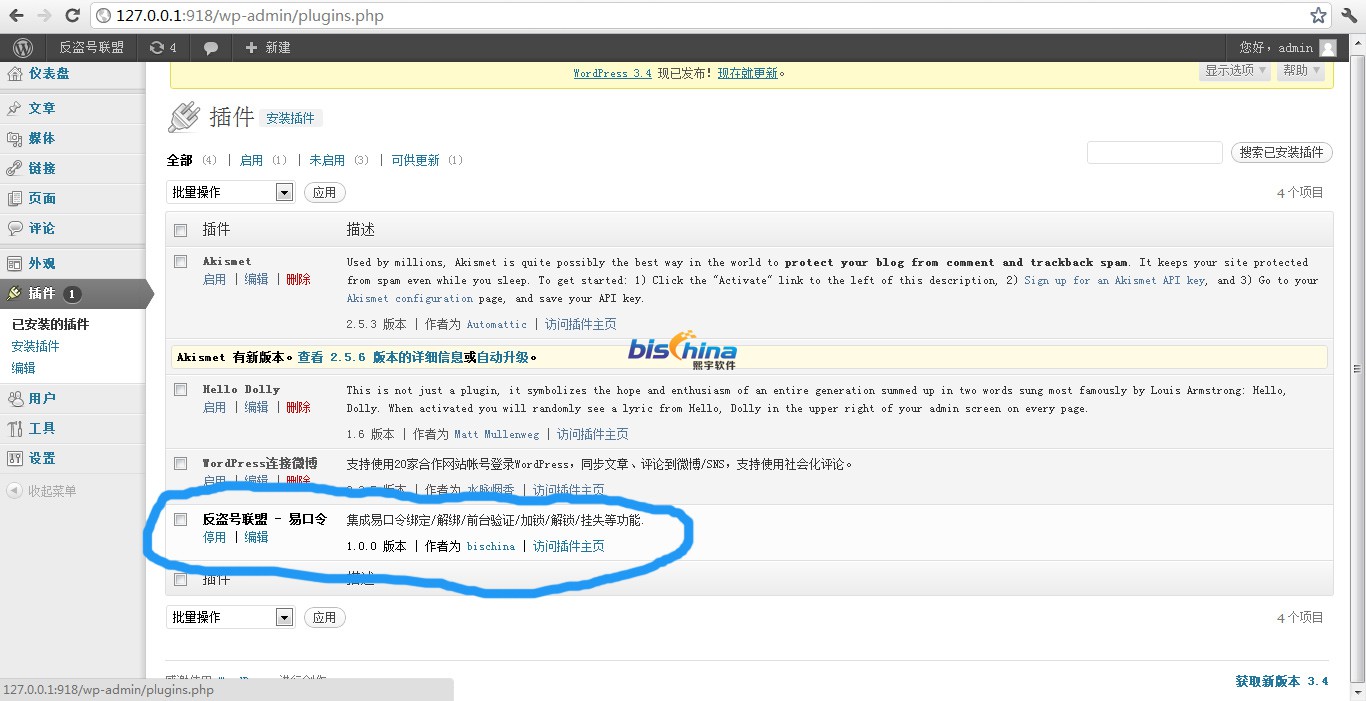1366x701 pixels.
Task: Click the top 应用 apply button
Action: pyautogui.click(x=325, y=192)
